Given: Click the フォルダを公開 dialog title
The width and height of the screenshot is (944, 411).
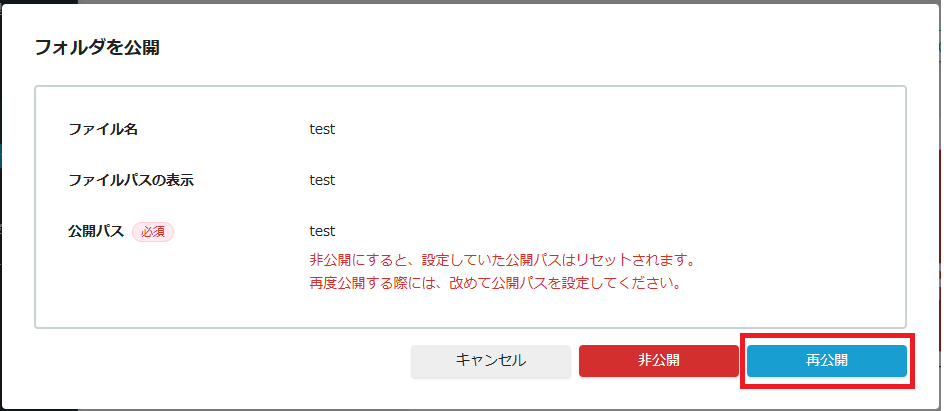Looking at the screenshot, I should coord(97,47).
